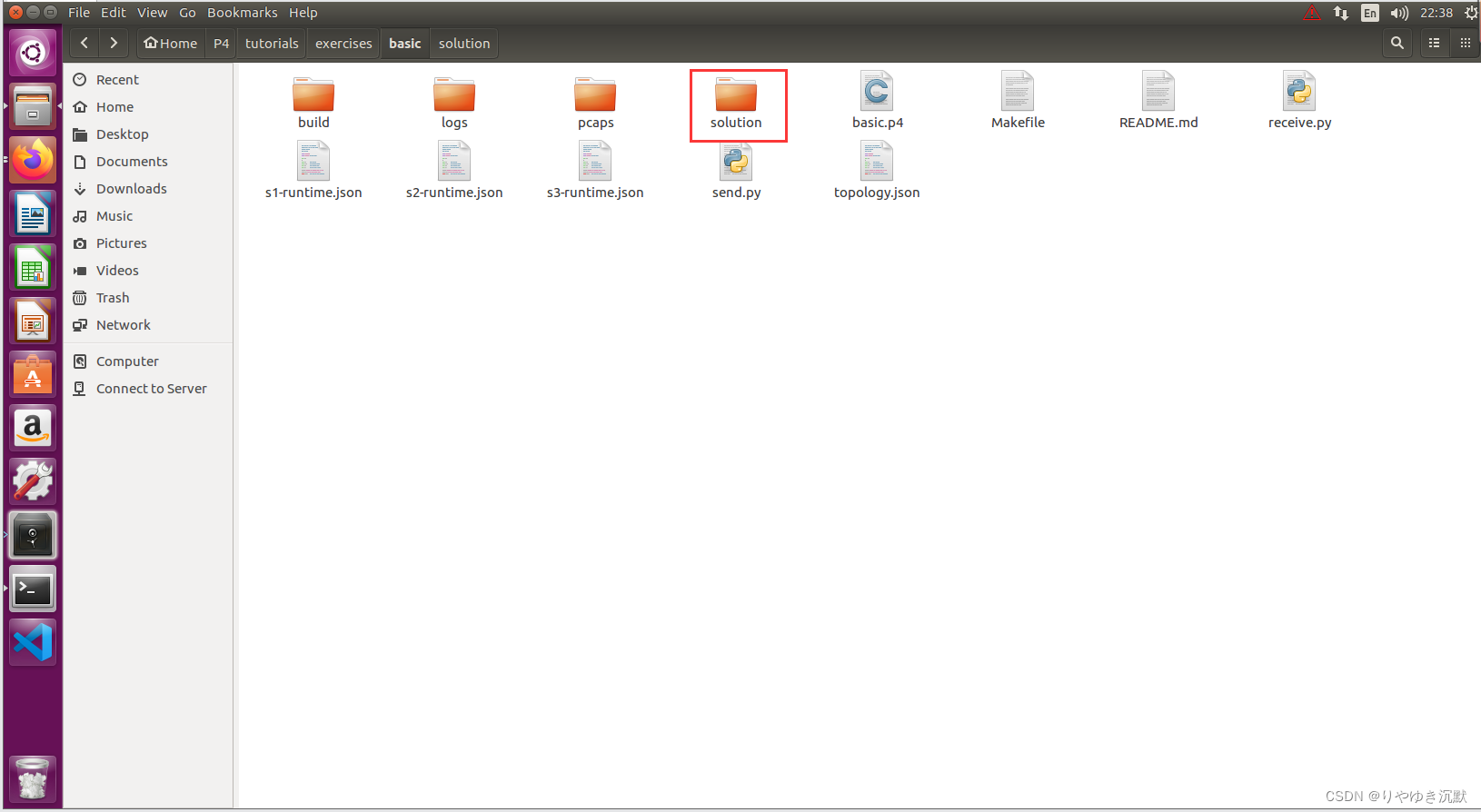Open LibreOffice Writer from the dock
This screenshot has height=812, width=1481.
(x=33, y=215)
